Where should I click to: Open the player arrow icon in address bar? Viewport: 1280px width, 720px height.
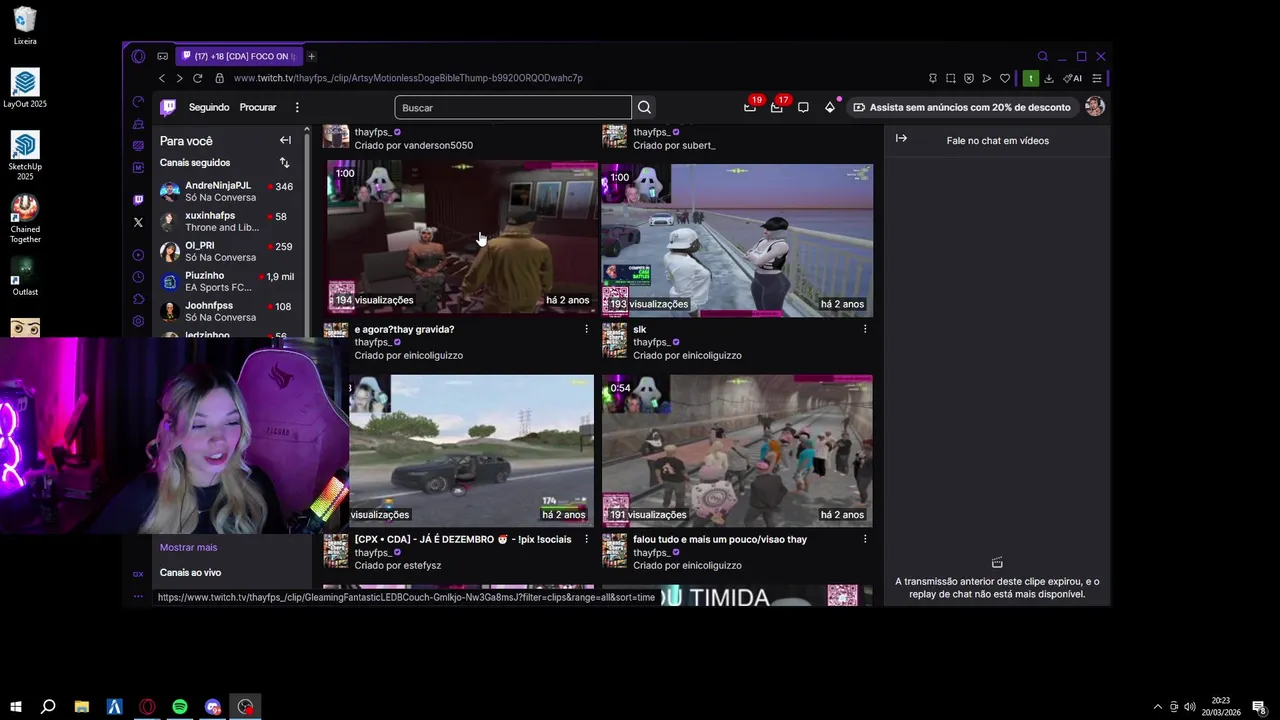[x=986, y=78]
